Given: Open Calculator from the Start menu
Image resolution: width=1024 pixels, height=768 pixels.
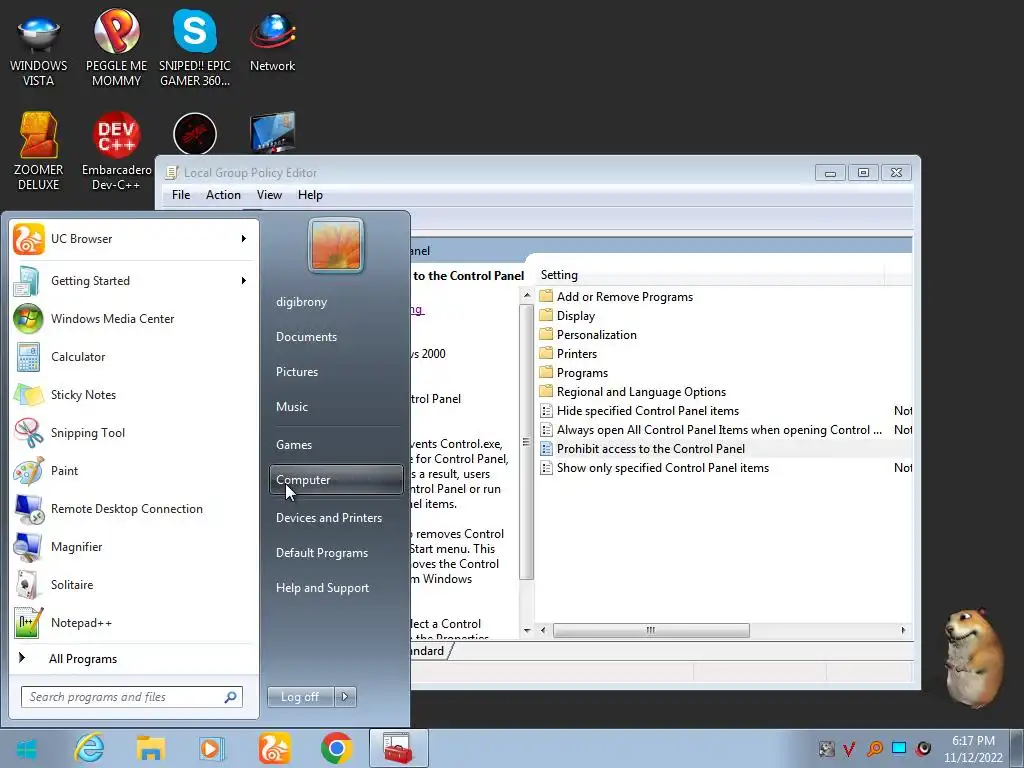Looking at the screenshot, I should click(134, 357).
